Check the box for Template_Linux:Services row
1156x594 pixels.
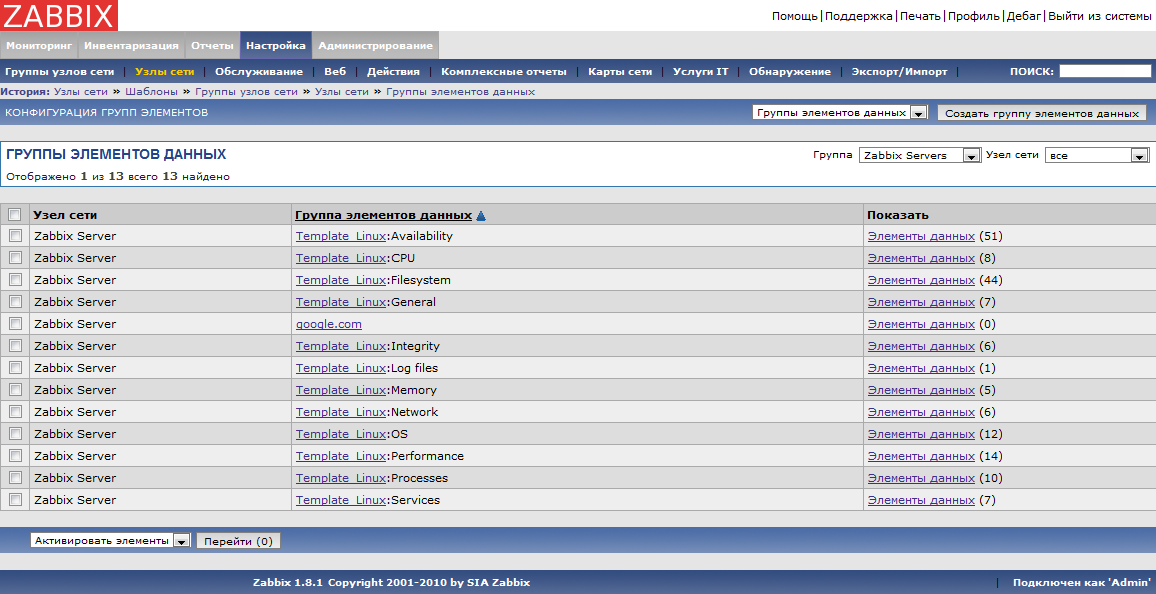click(15, 500)
